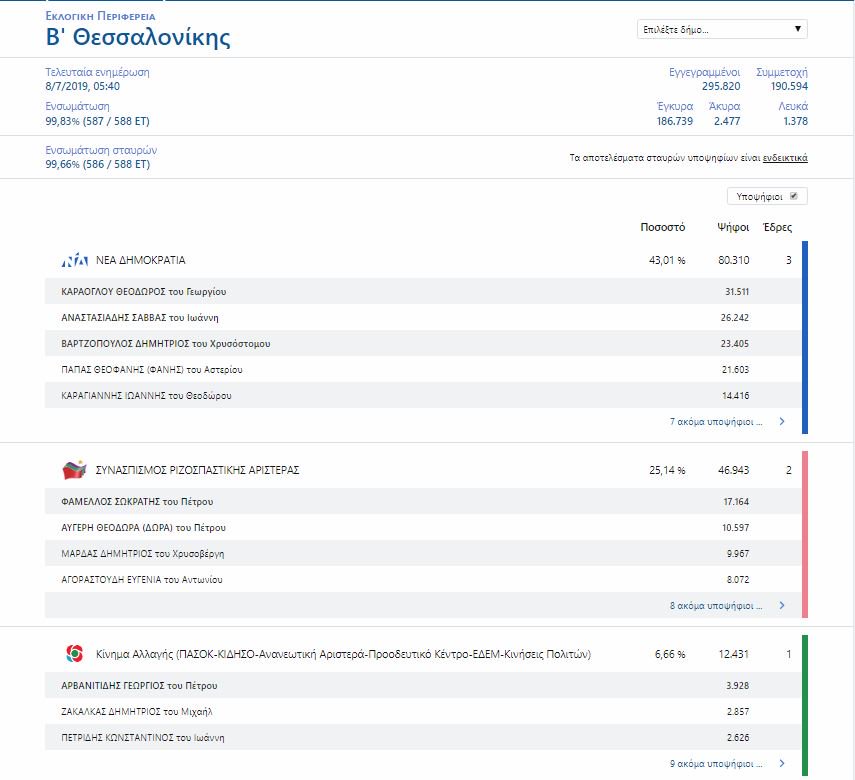
Task: Click the Νέα Δημοκρατία party logo
Action: point(75,260)
